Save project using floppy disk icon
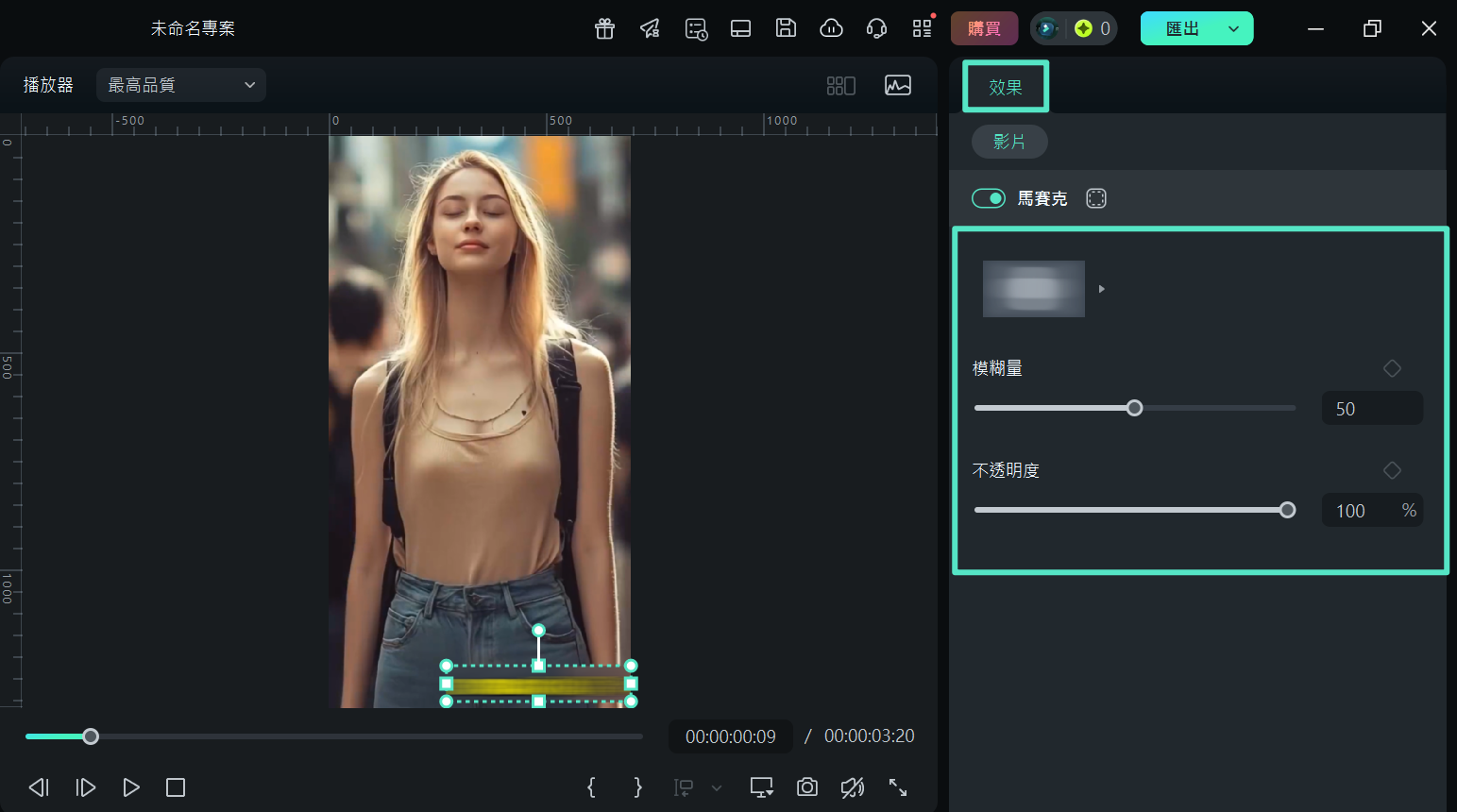1457x812 pixels. tap(786, 28)
